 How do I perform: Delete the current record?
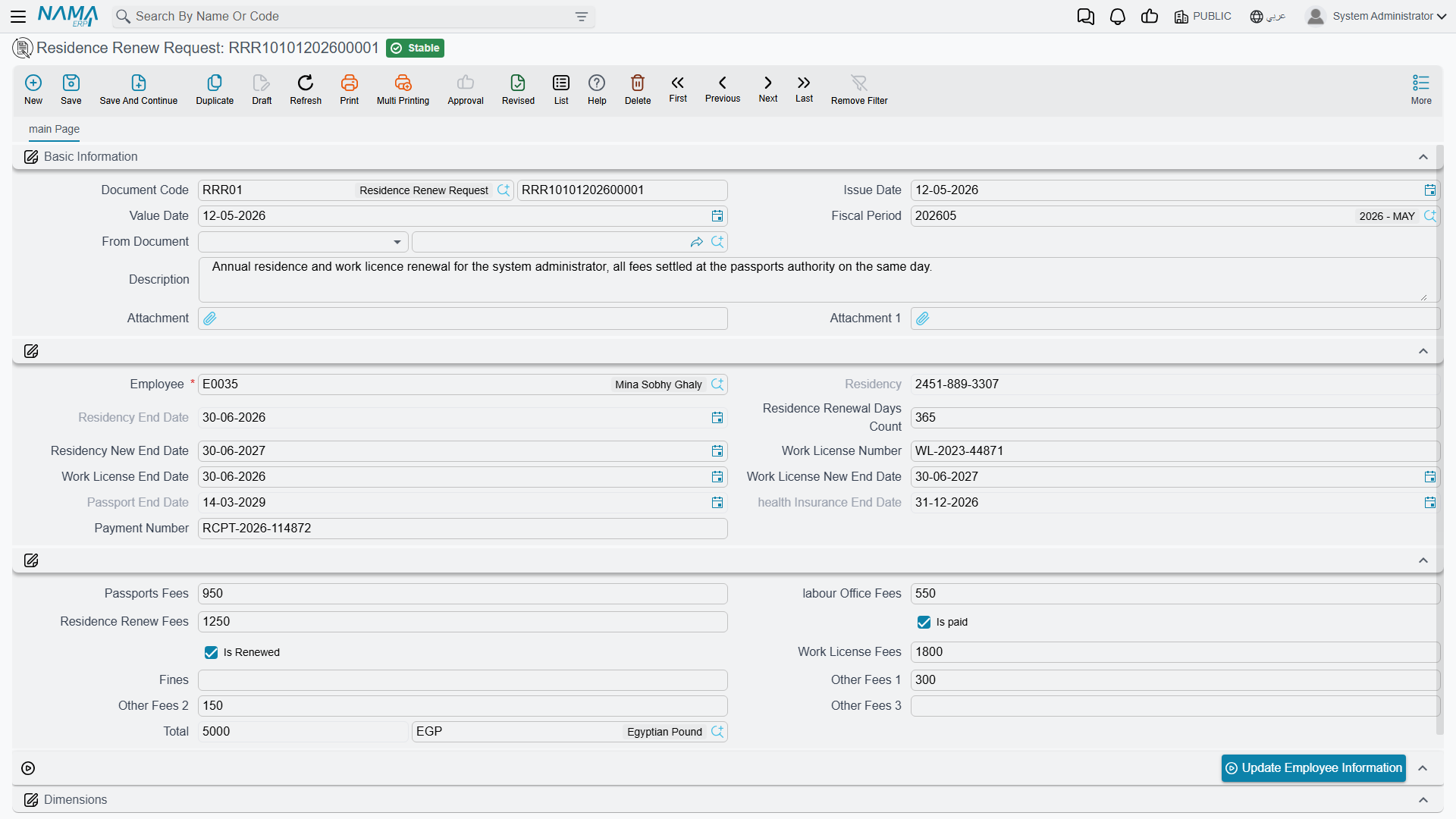638,89
